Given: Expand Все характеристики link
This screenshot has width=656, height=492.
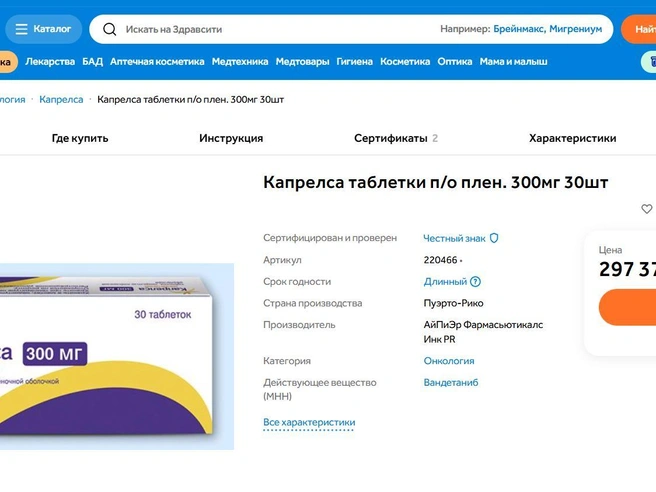Looking at the screenshot, I should point(309,423).
